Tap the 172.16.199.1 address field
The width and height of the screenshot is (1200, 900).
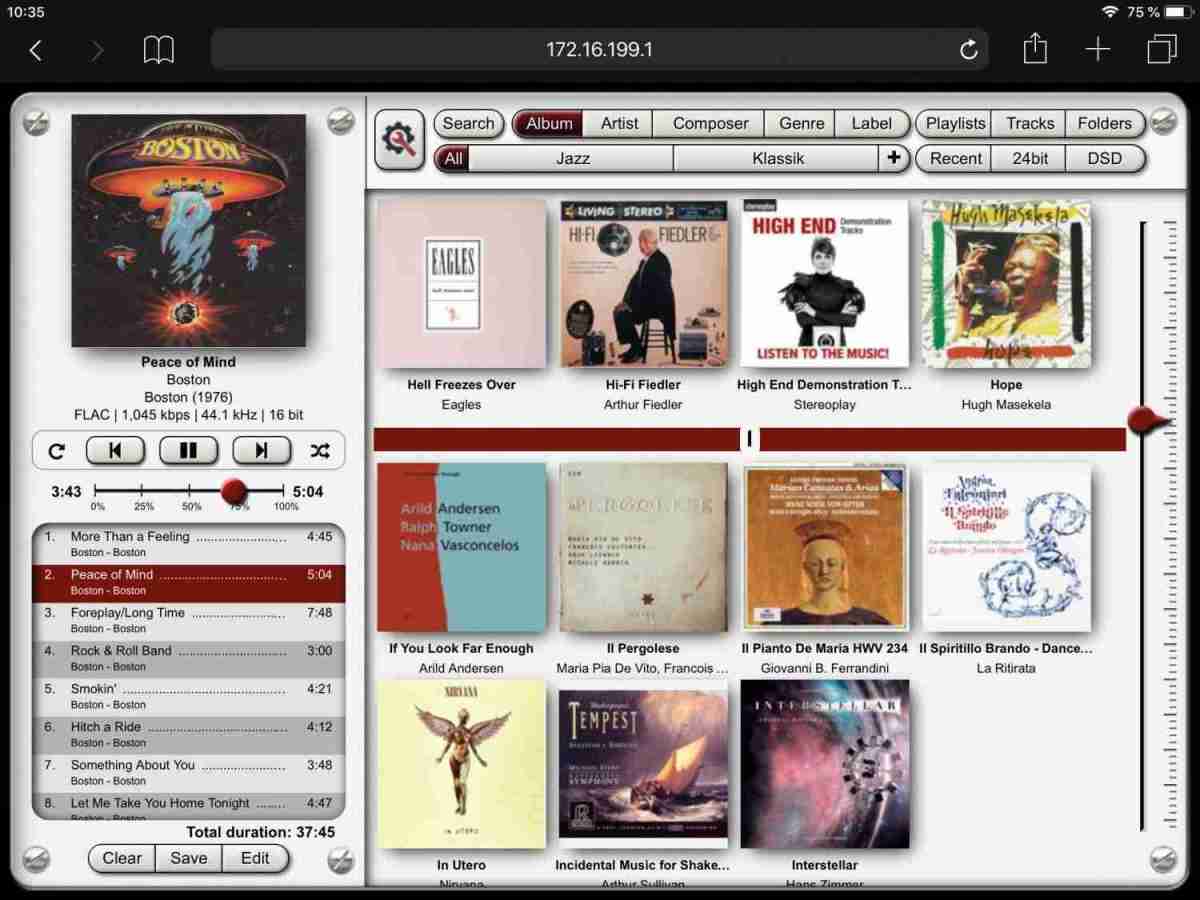(x=599, y=49)
